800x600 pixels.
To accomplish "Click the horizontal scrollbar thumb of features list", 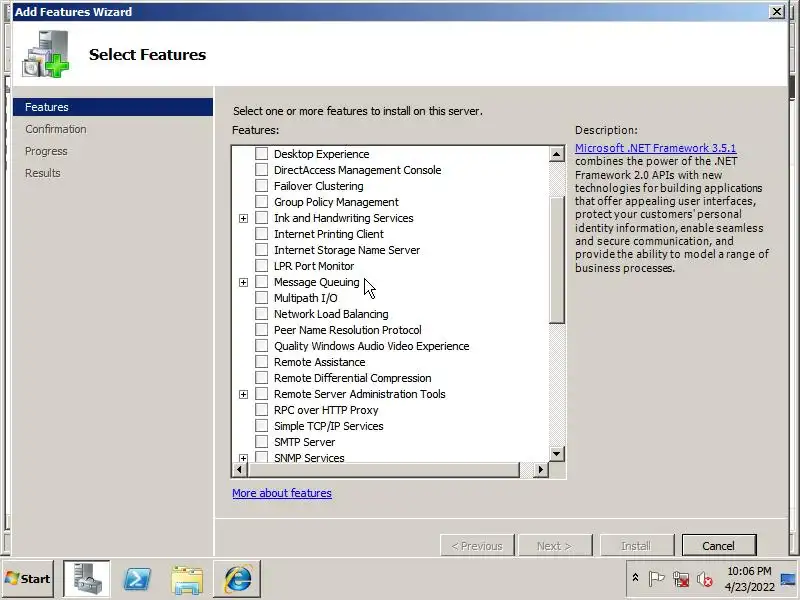I will (x=383, y=469).
